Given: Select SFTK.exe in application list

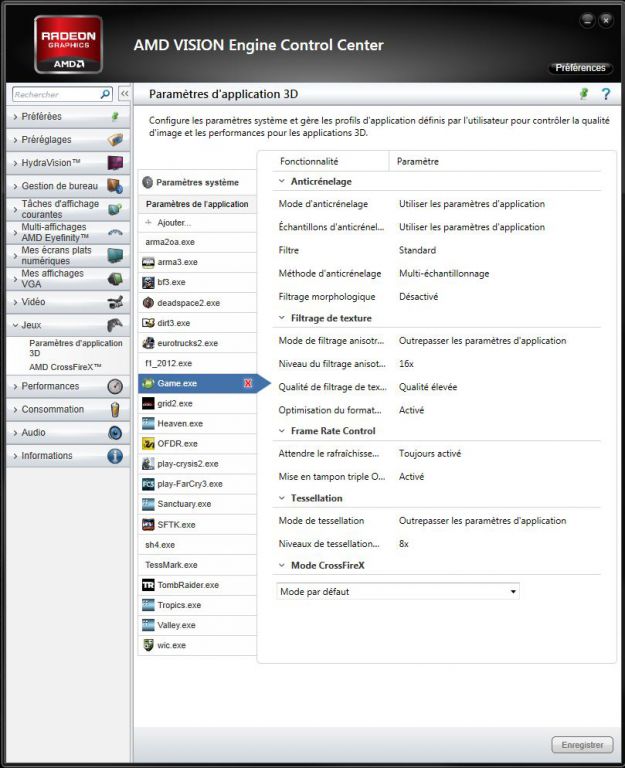Looking at the screenshot, I should pos(197,525).
